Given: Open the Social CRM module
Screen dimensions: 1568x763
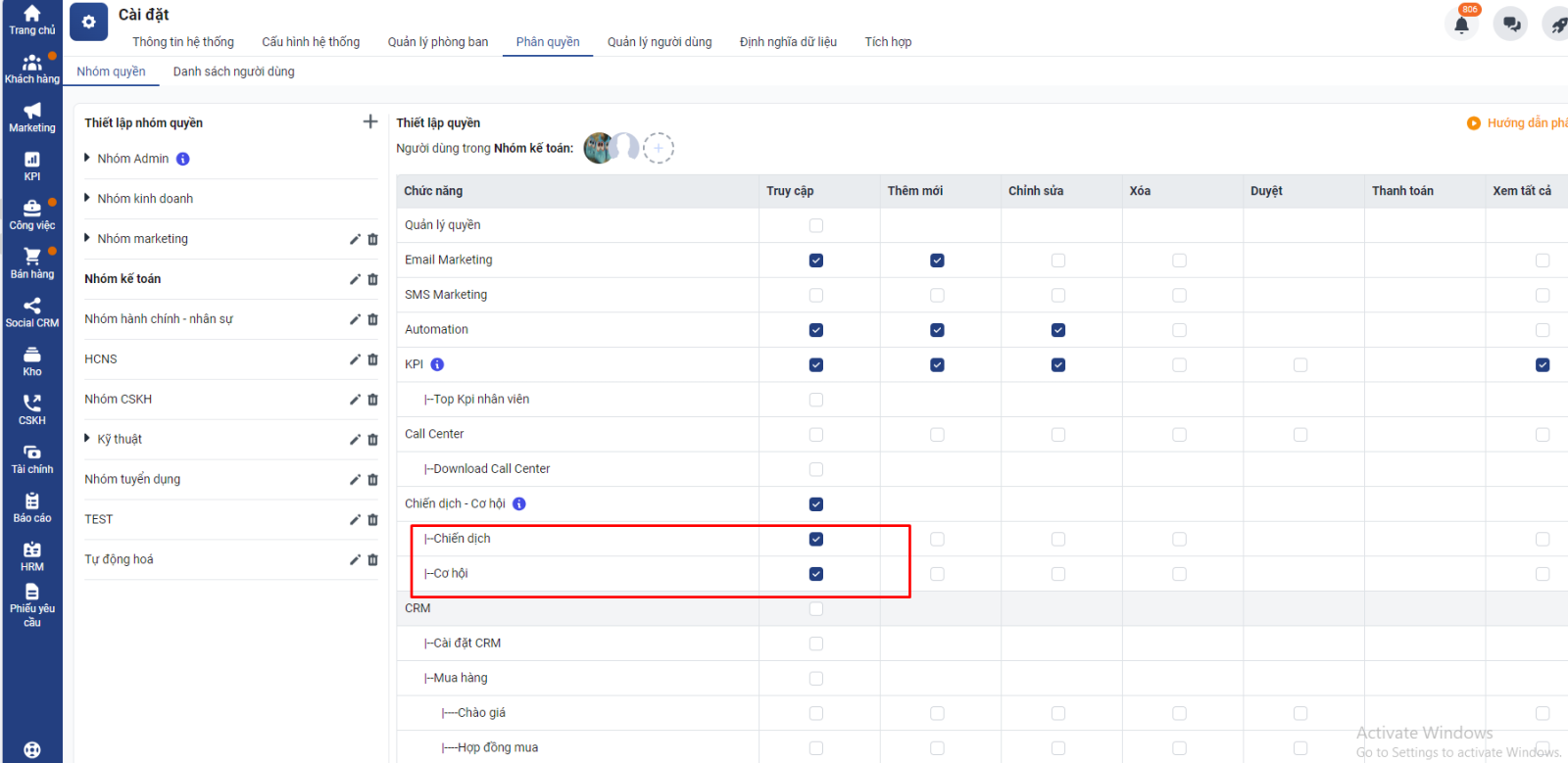Looking at the screenshot, I should 32,312.
